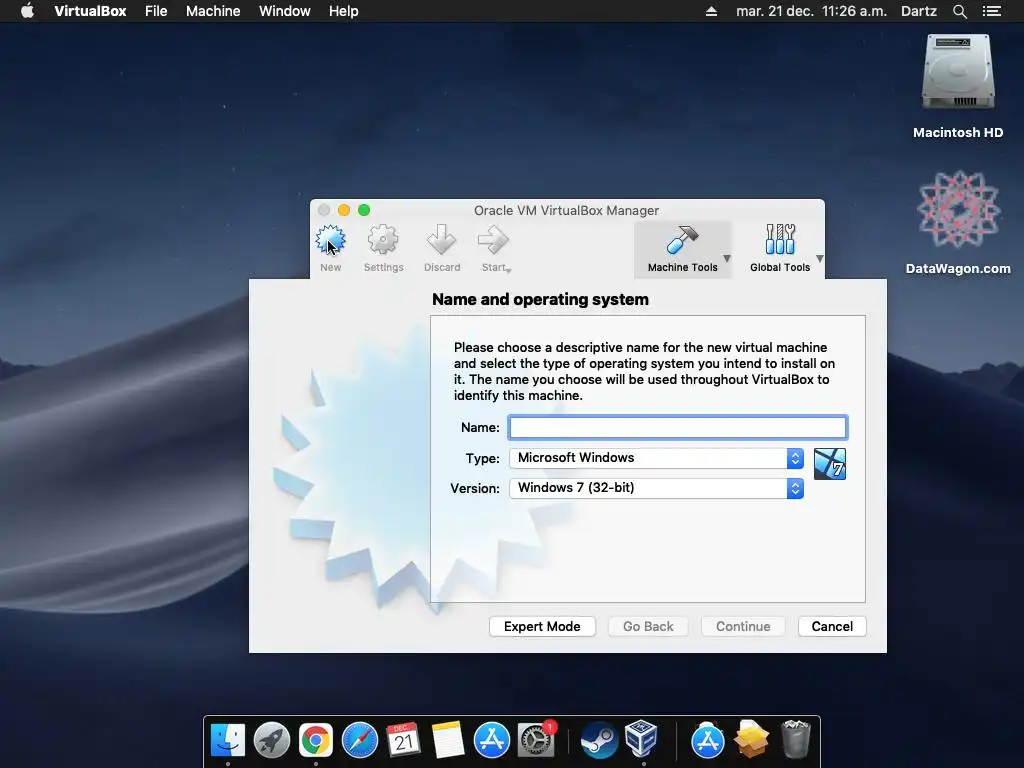Select the Machine Tools hammer icon

click(682, 240)
